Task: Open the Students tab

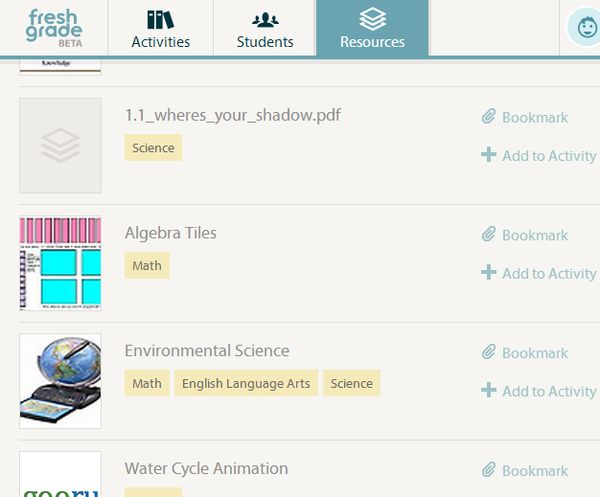Action: (x=265, y=28)
